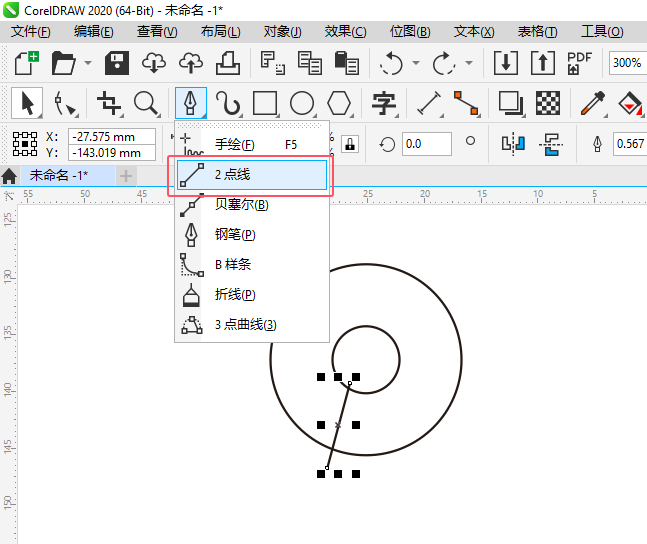Expand the Open recent dropdown arrow

[88, 63]
